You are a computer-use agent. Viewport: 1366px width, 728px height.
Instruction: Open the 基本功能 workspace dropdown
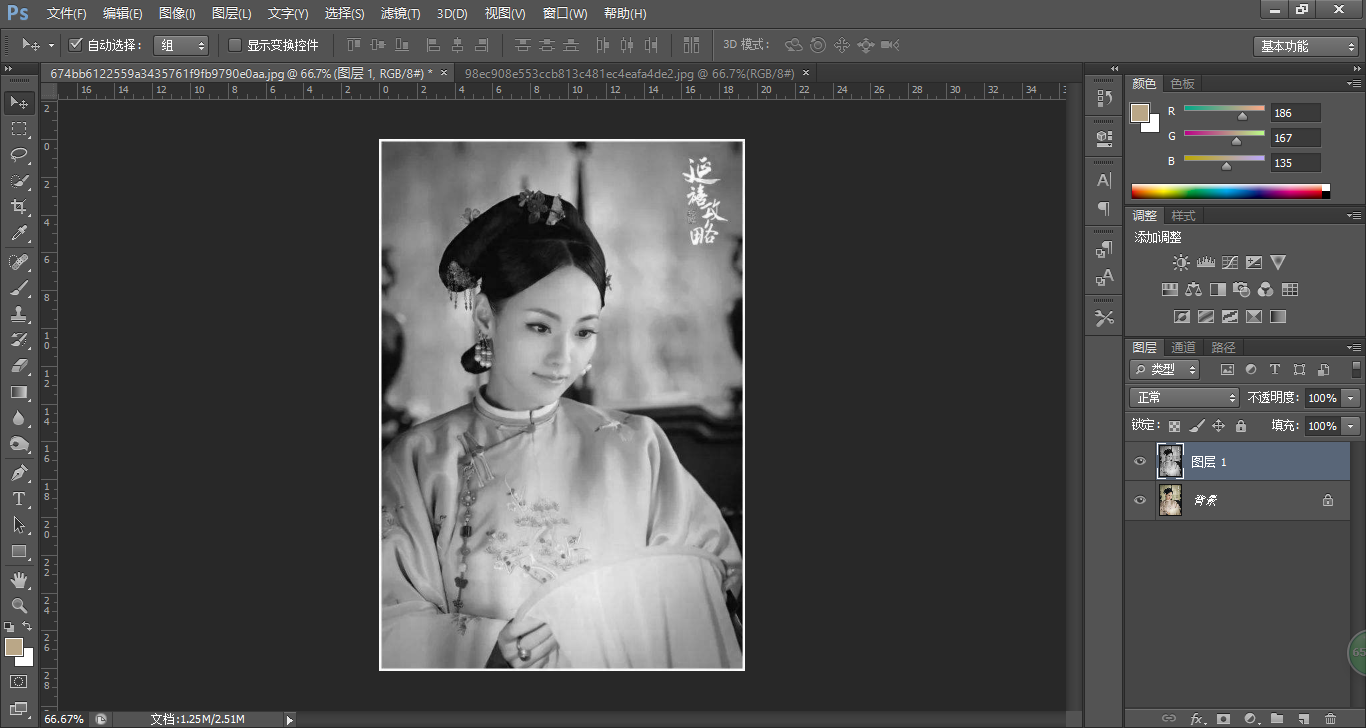1306,46
